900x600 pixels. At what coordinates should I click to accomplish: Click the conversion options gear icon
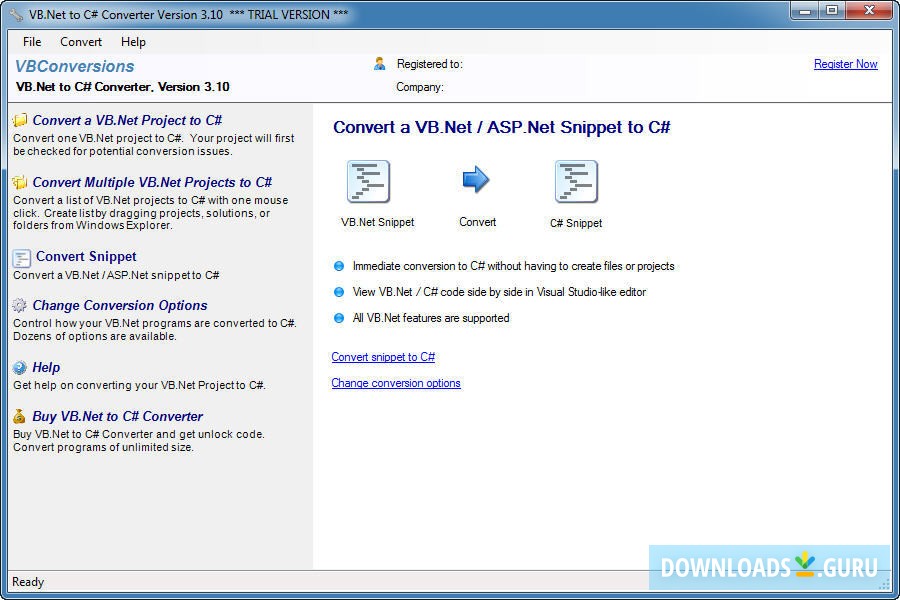point(20,305)
